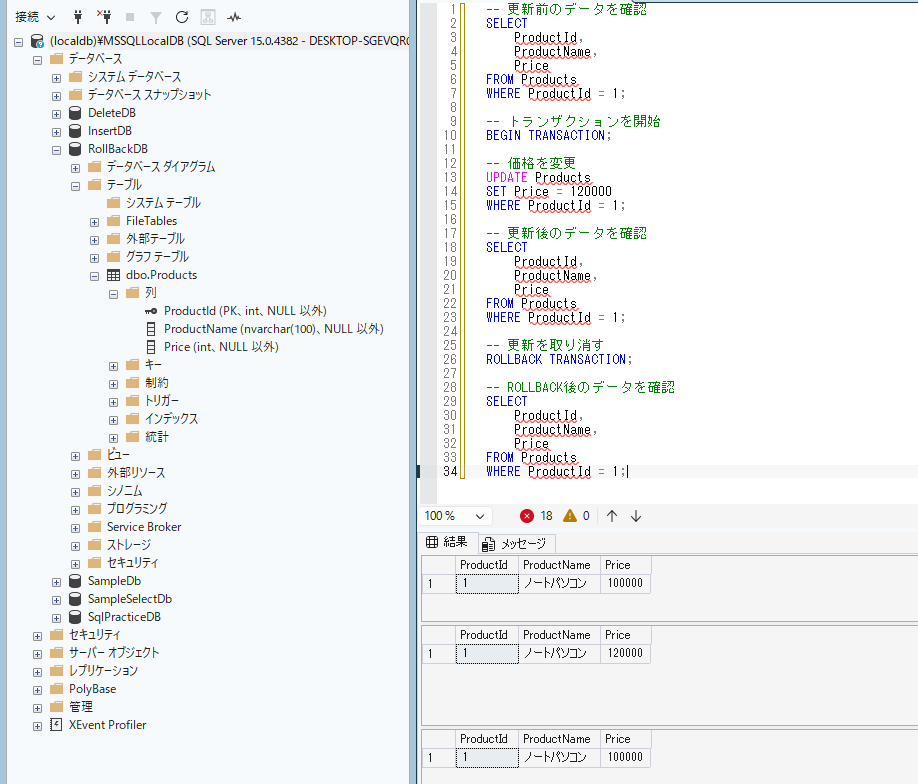Image resolution: width=918 pixels, height=784 pixels.
Task: Collapse the RollBackDB database node
Action: click(56, 150)
